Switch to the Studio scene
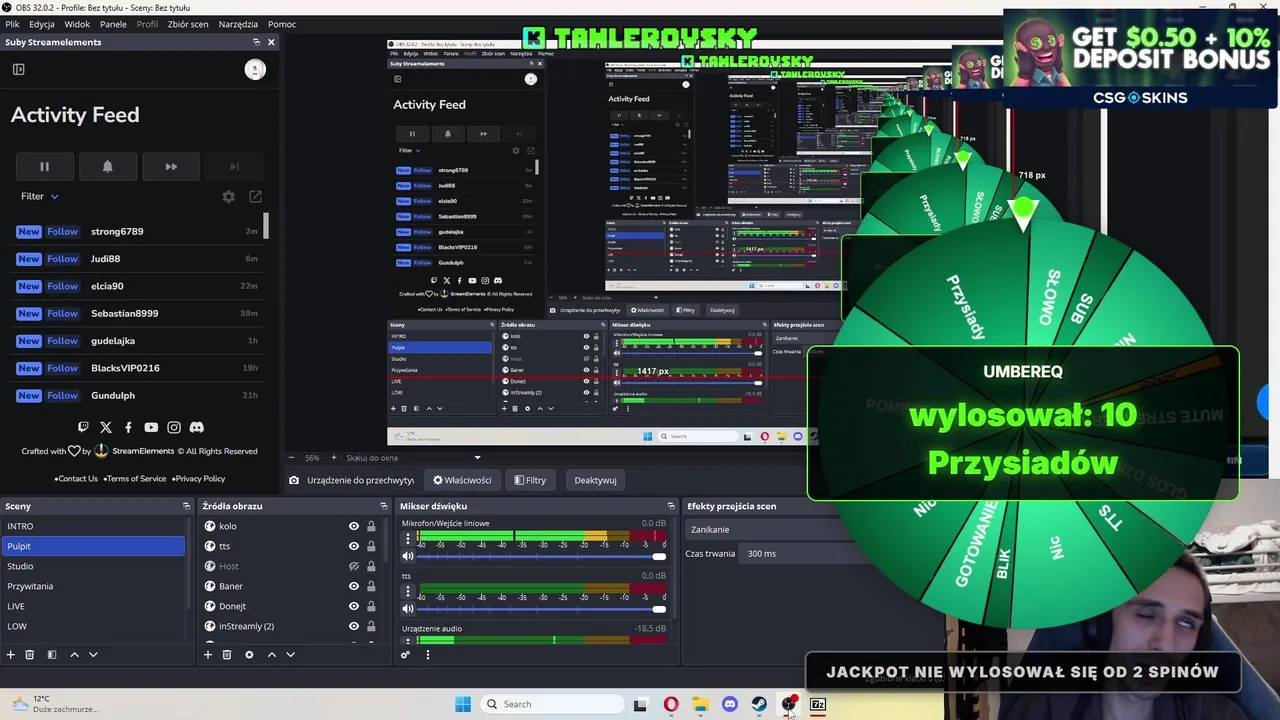This screenshot has height=720, width=1280. [x=93, y=566]
